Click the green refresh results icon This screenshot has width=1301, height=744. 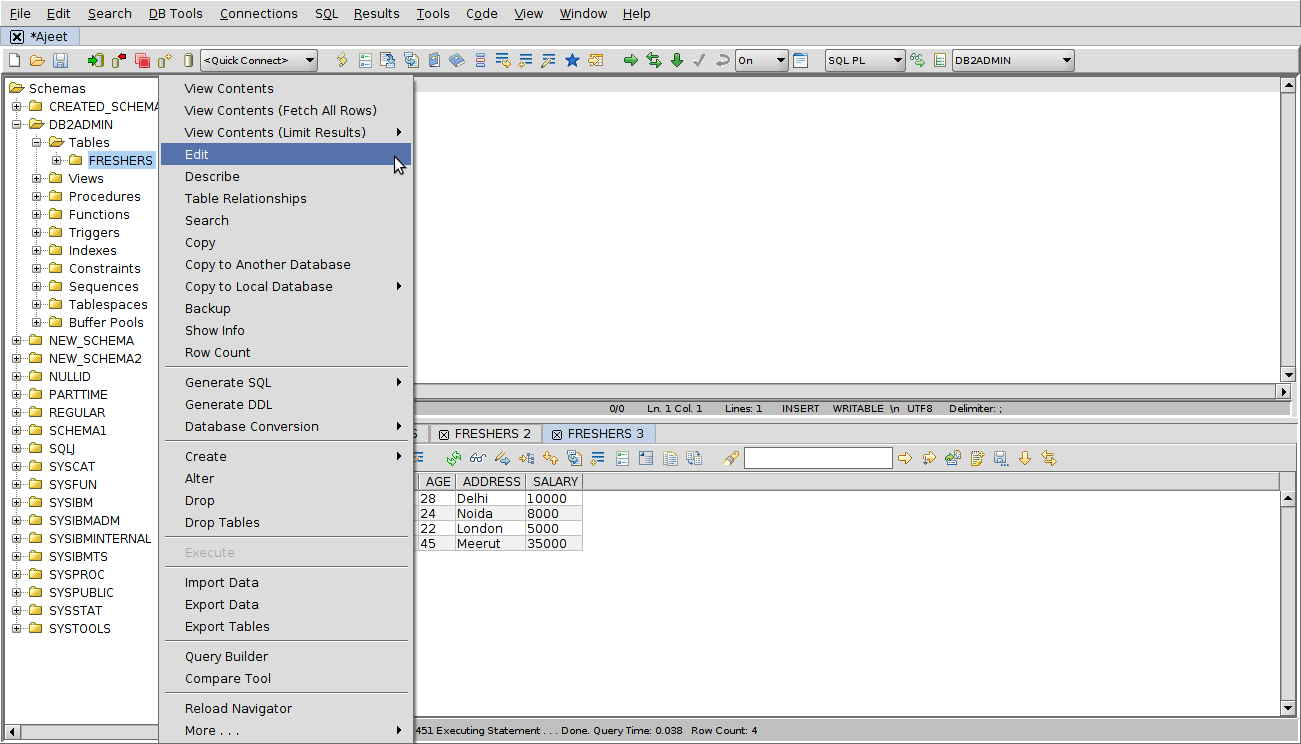[454, 458]
